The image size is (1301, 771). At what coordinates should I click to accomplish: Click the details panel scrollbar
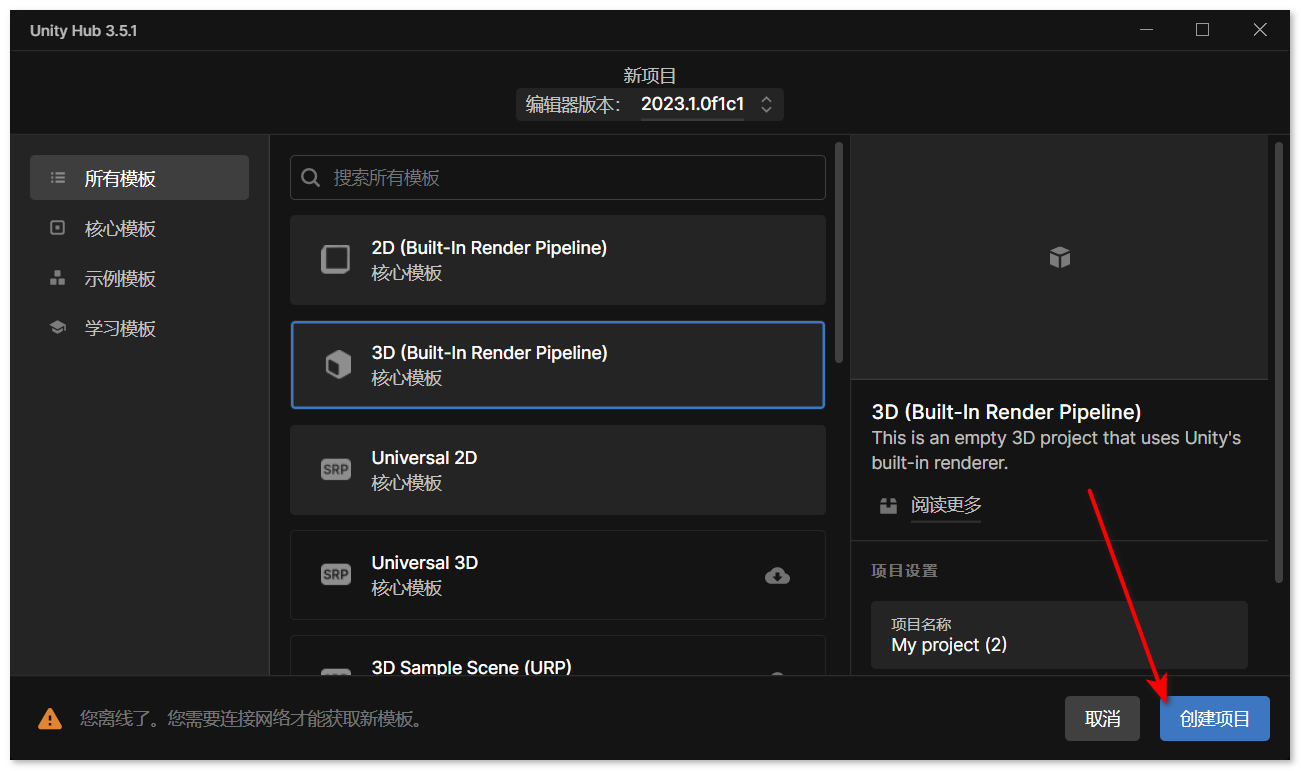[x=1278, y=362]
